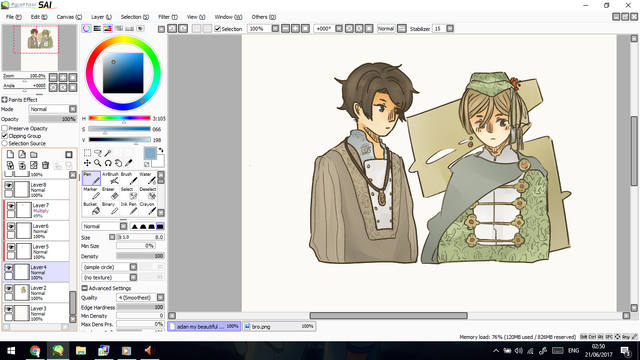Image resolution: width=640 pixels, height=360 pixels.
Task: Open the Filter menu
Action: (x=168, y=17)
